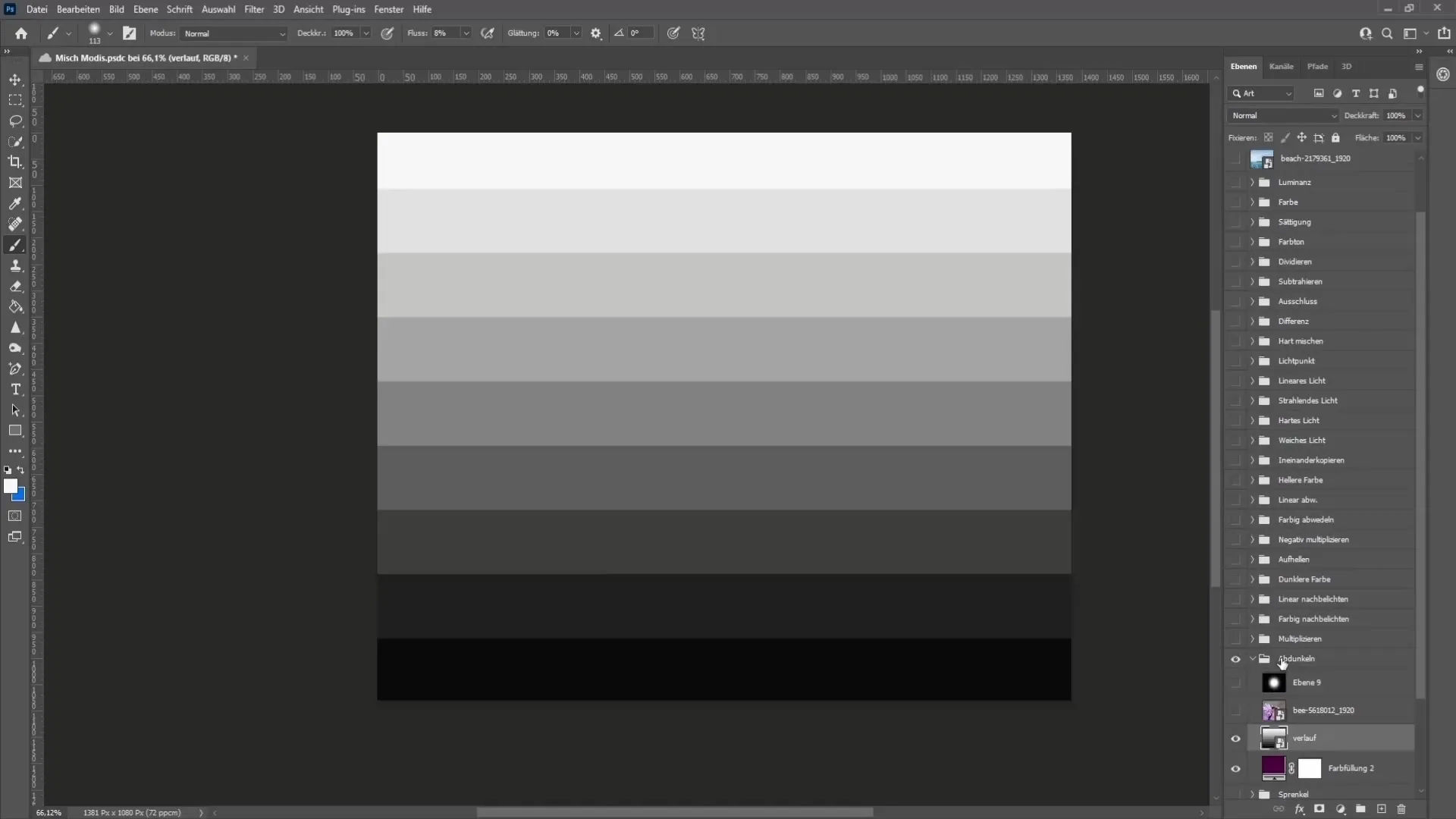
Task: Expand the Multiplizieren layer group
Action: coord(1251,638)
